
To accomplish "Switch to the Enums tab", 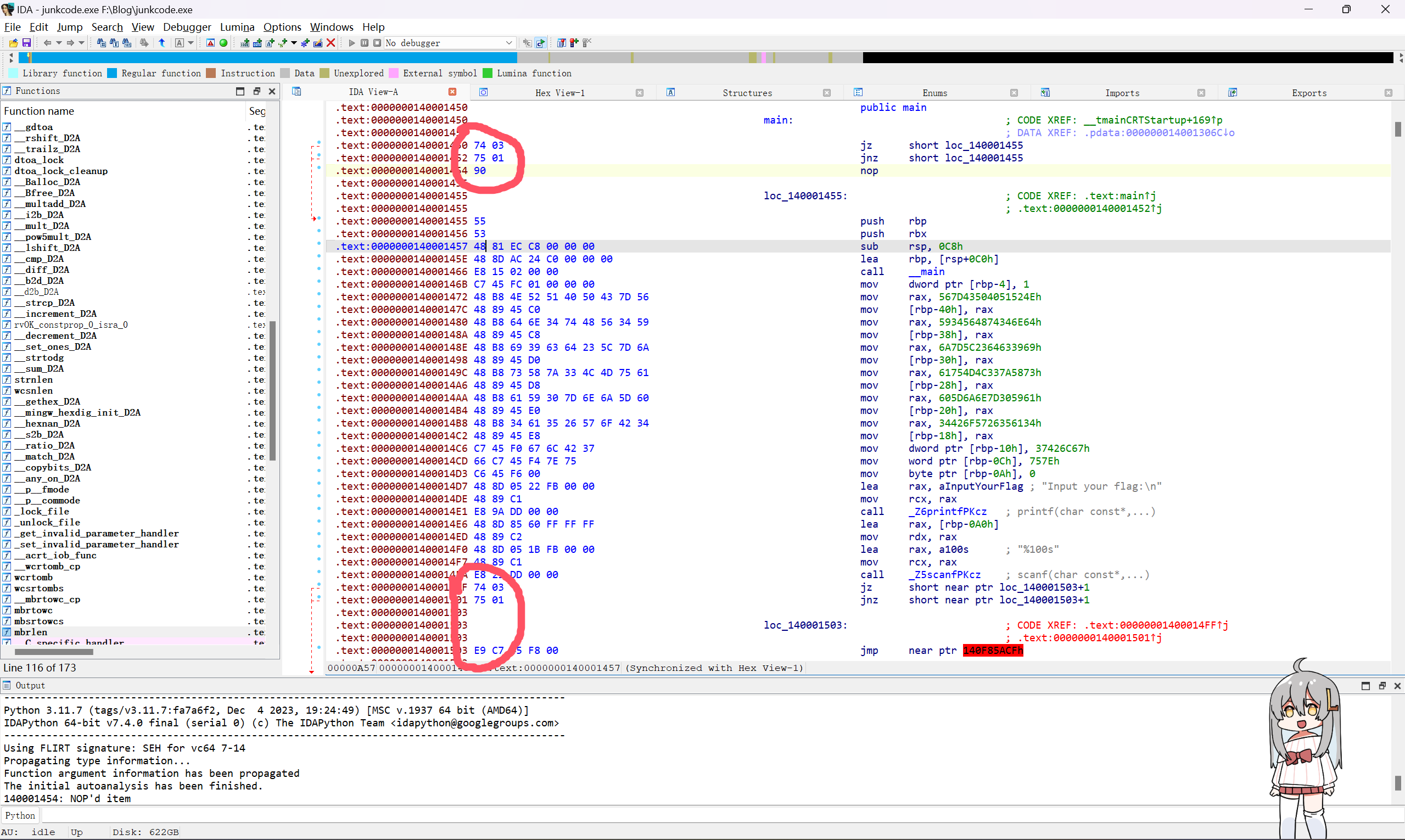I will point(934,93).
